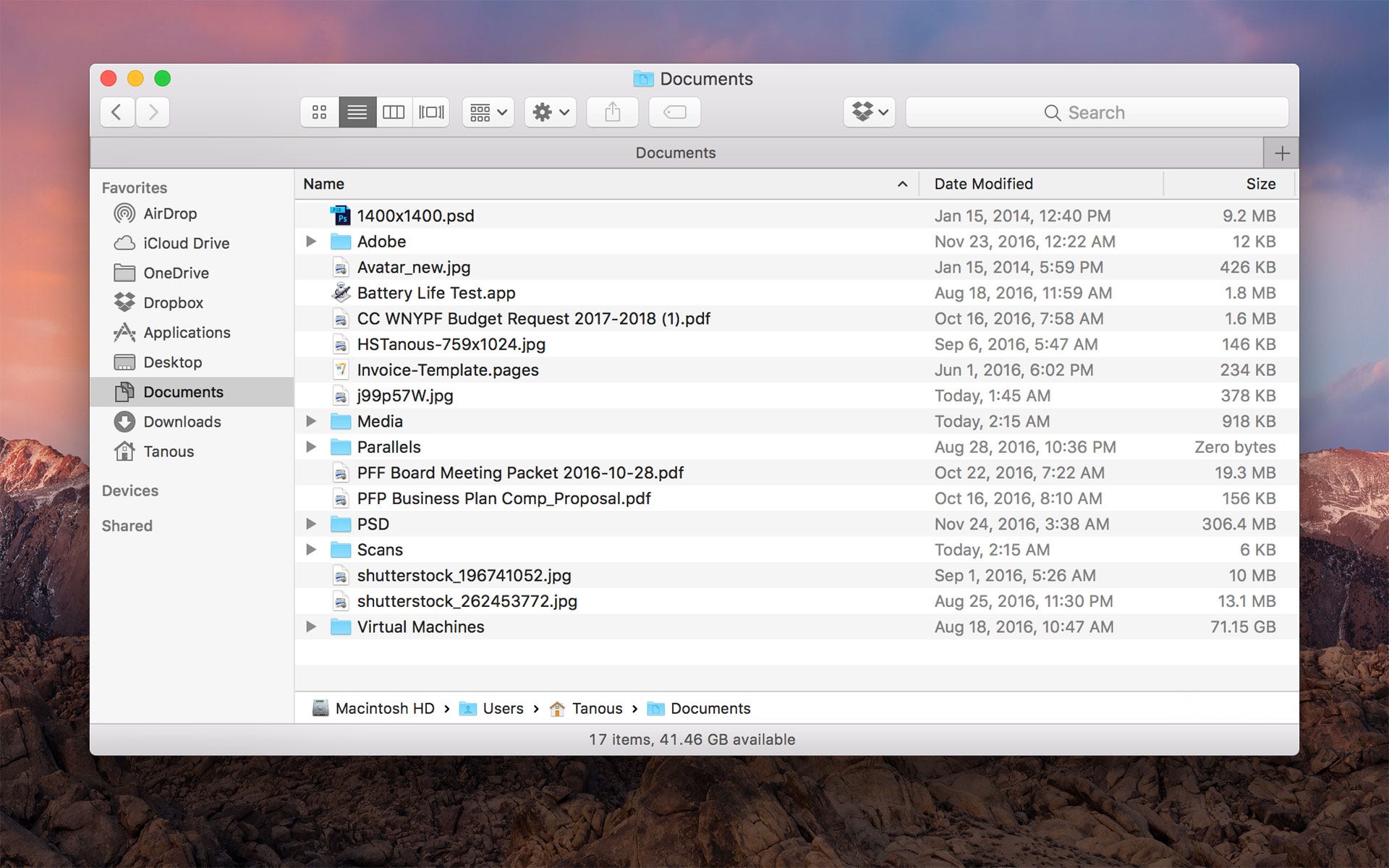This screenshot has width=1389, height=868.
Task: Click the 71.15 GB size value
Action: [x=1243, y=626]
